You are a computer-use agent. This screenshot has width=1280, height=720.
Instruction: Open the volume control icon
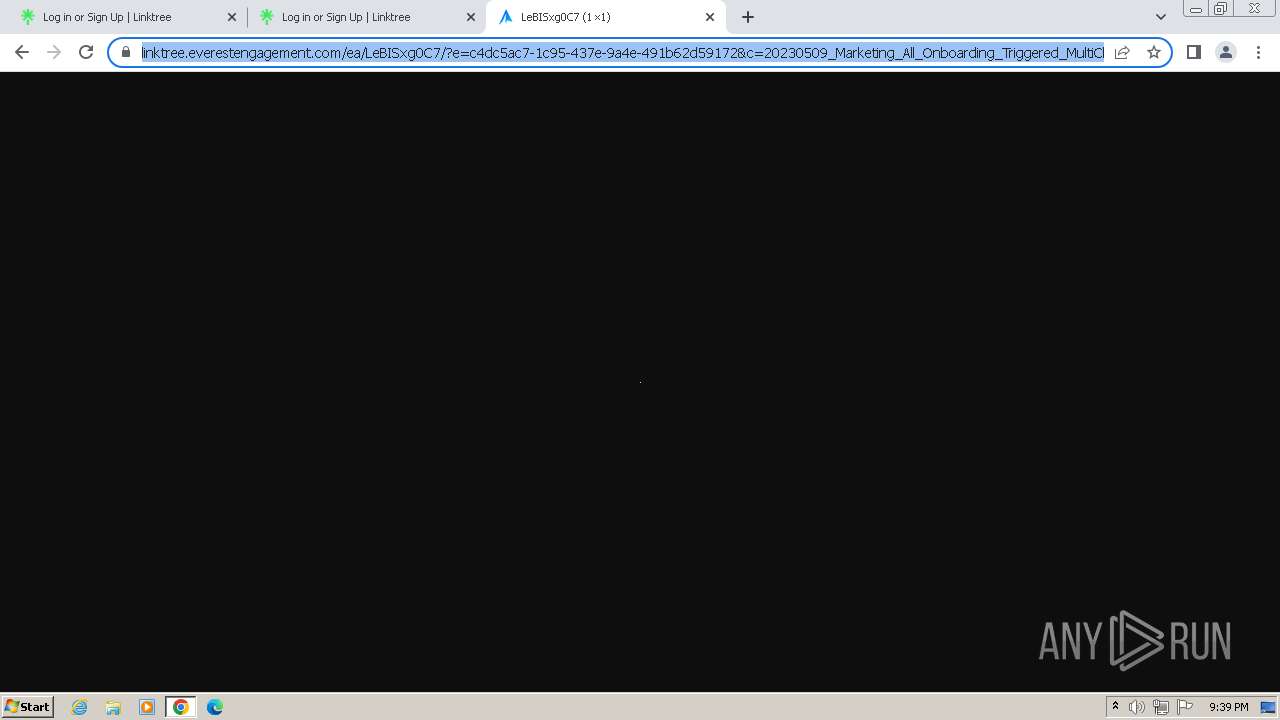pos(1137,707)
